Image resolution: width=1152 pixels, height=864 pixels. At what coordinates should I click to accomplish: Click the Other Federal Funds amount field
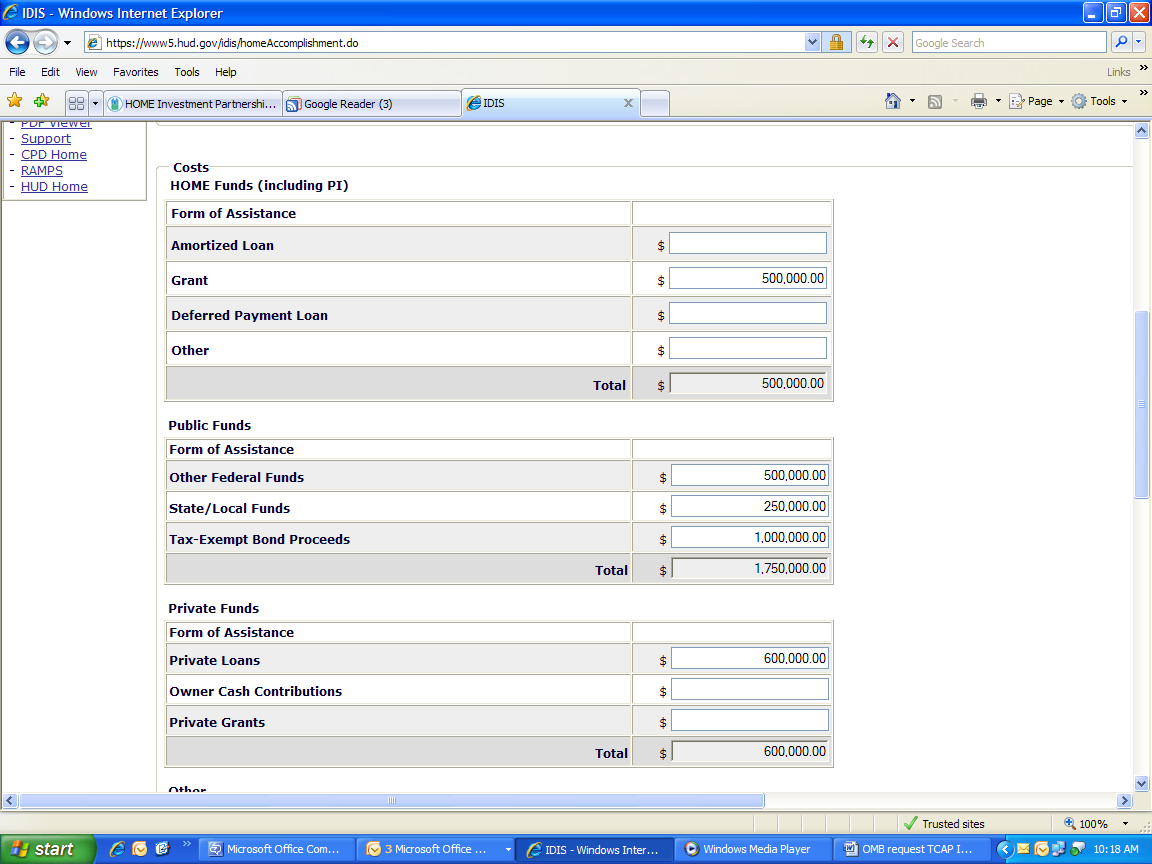coord(749,475)
